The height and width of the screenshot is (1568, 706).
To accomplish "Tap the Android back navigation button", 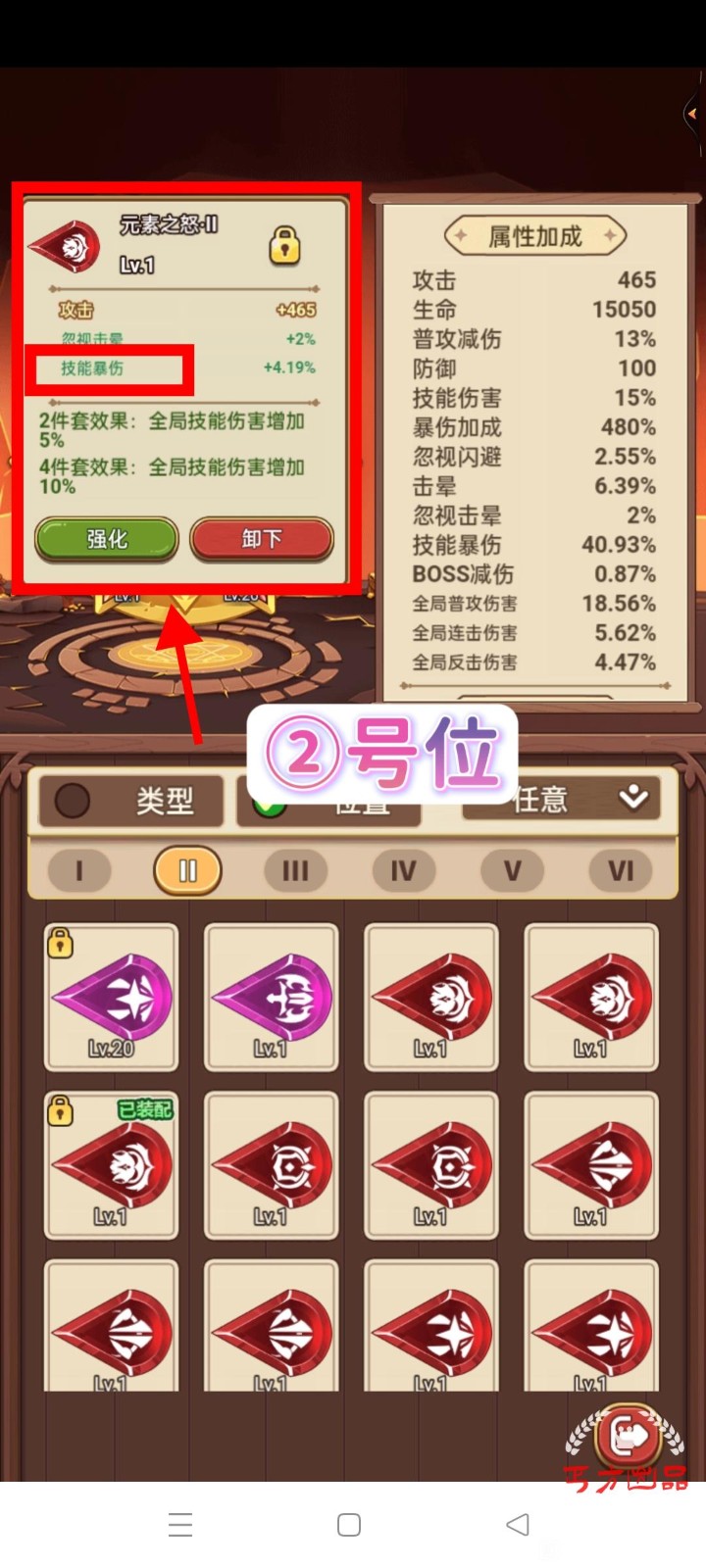I will click(x=518, y=1524).
